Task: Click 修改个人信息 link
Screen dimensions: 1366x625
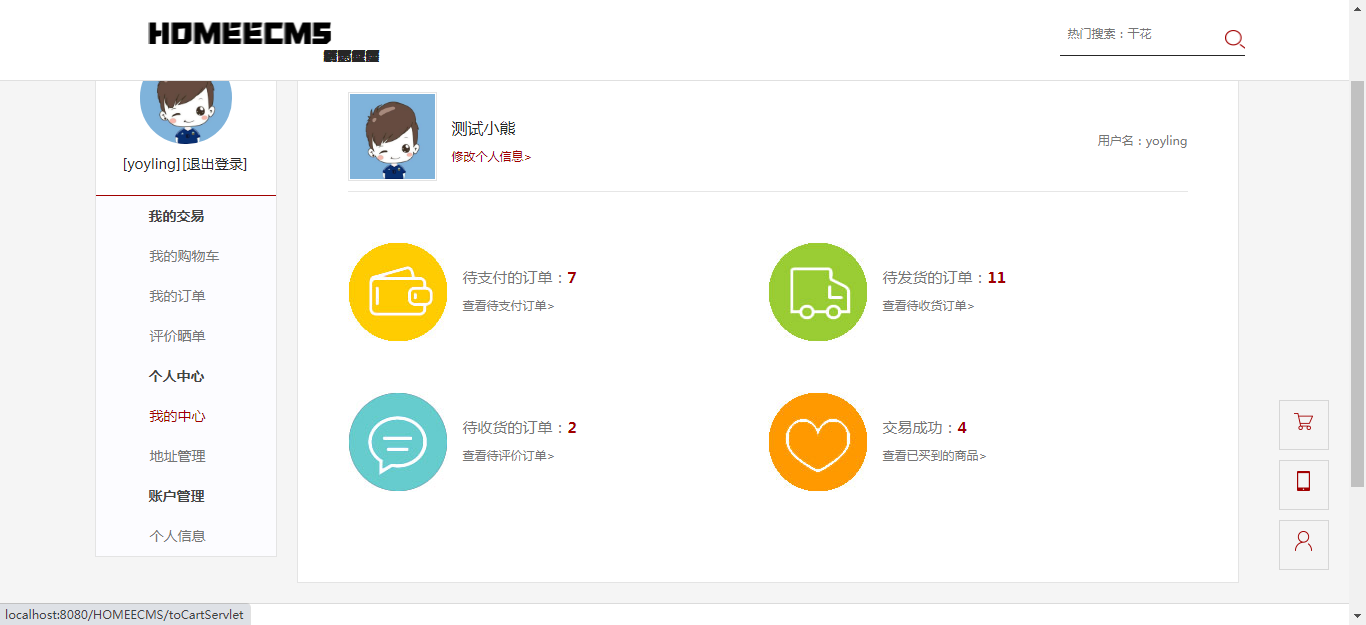Action: point(490,156)
